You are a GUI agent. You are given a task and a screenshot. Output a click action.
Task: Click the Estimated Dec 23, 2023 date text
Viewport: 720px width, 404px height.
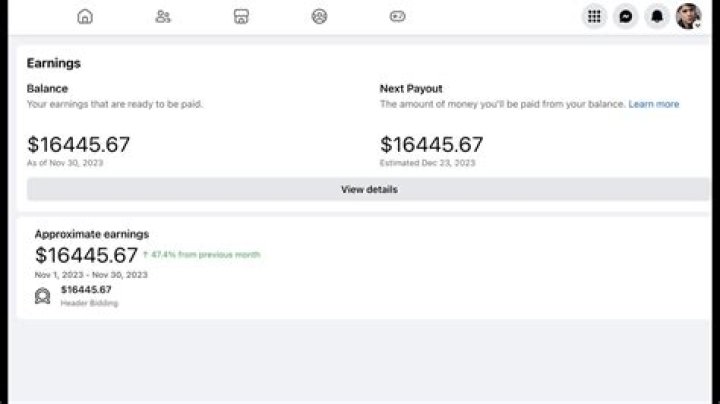click(x=428, y=163)
